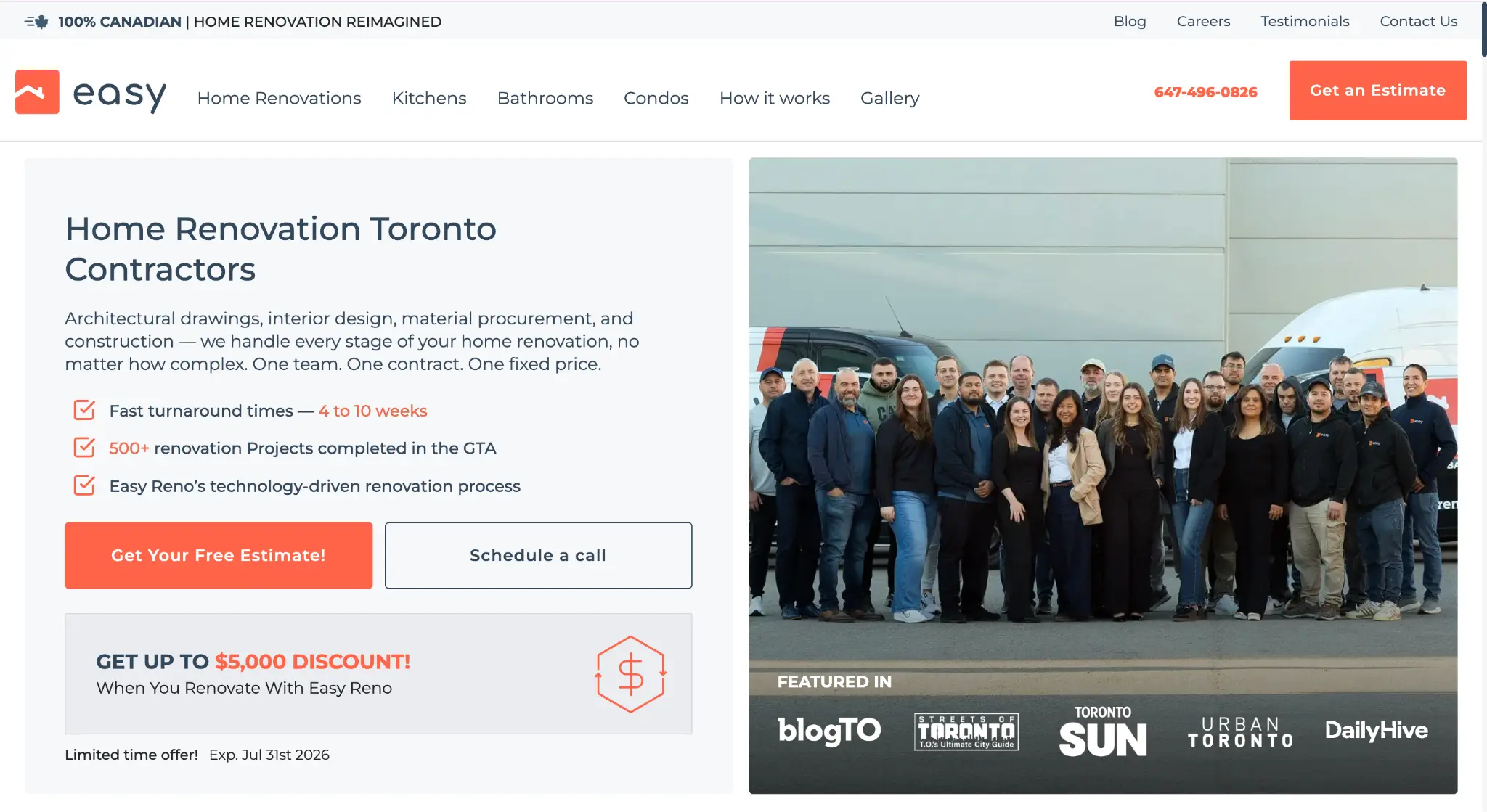1487x812 pixels.
Task: Click the orange Easy Reno logo icon
Action: coord(37,92)
